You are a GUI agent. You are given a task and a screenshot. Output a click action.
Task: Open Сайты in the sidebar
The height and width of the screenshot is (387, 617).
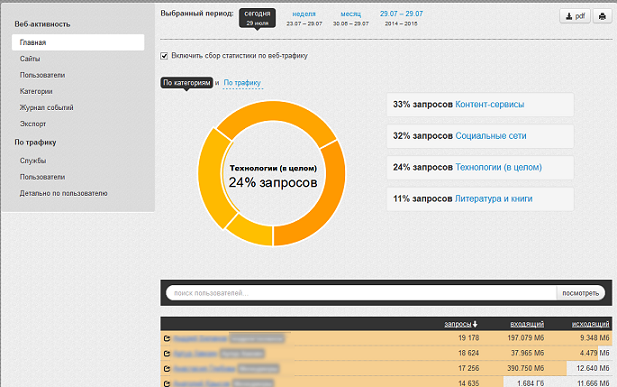(30, 59)
